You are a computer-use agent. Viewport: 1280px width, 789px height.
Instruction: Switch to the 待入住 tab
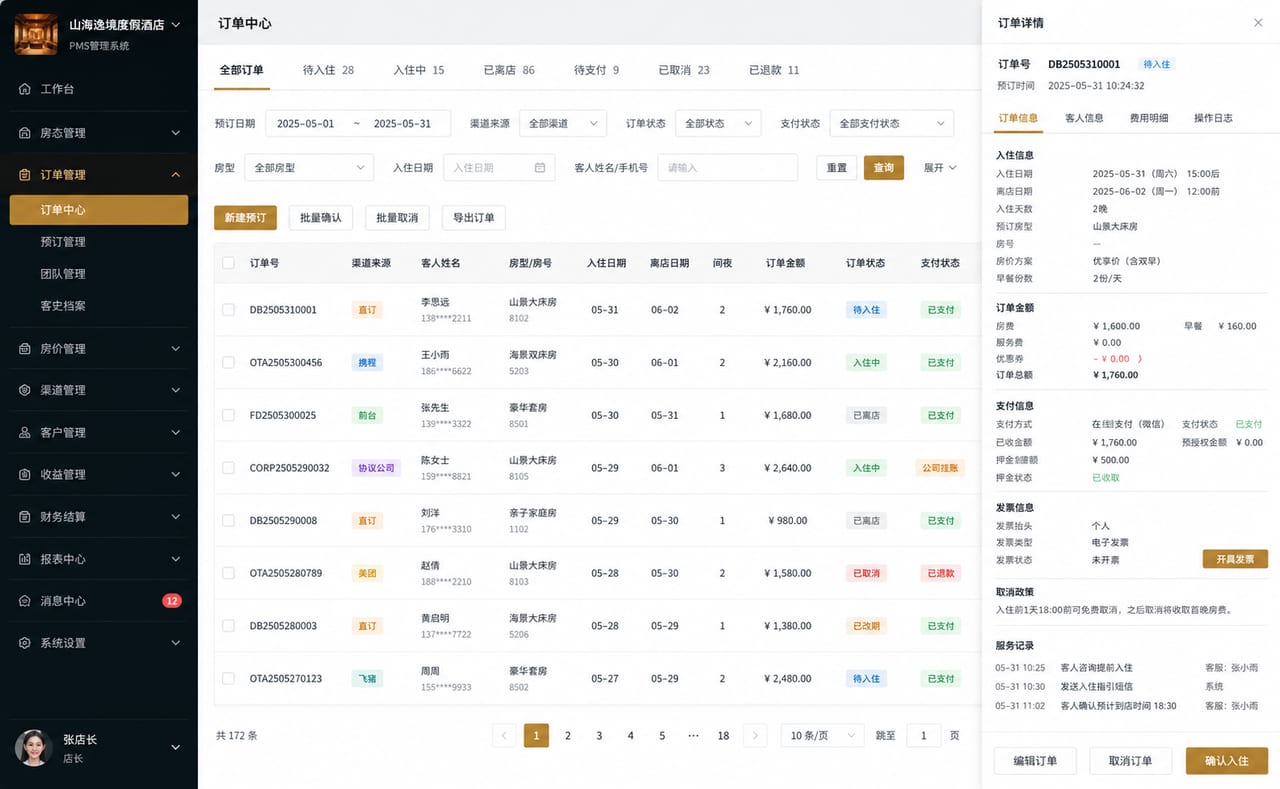coord(328,70)
